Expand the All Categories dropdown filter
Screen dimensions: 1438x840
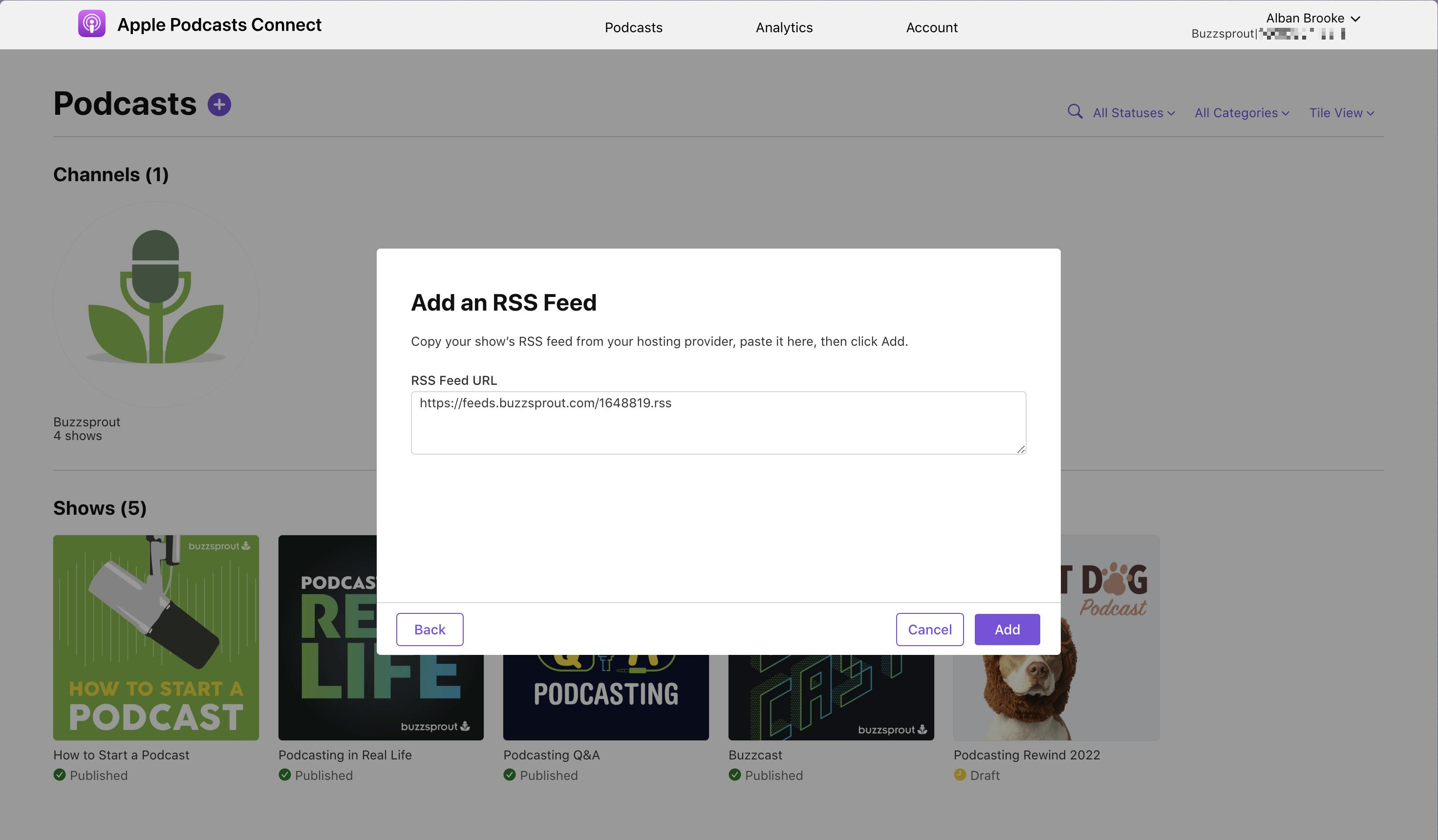click(x=1242, y=112)
